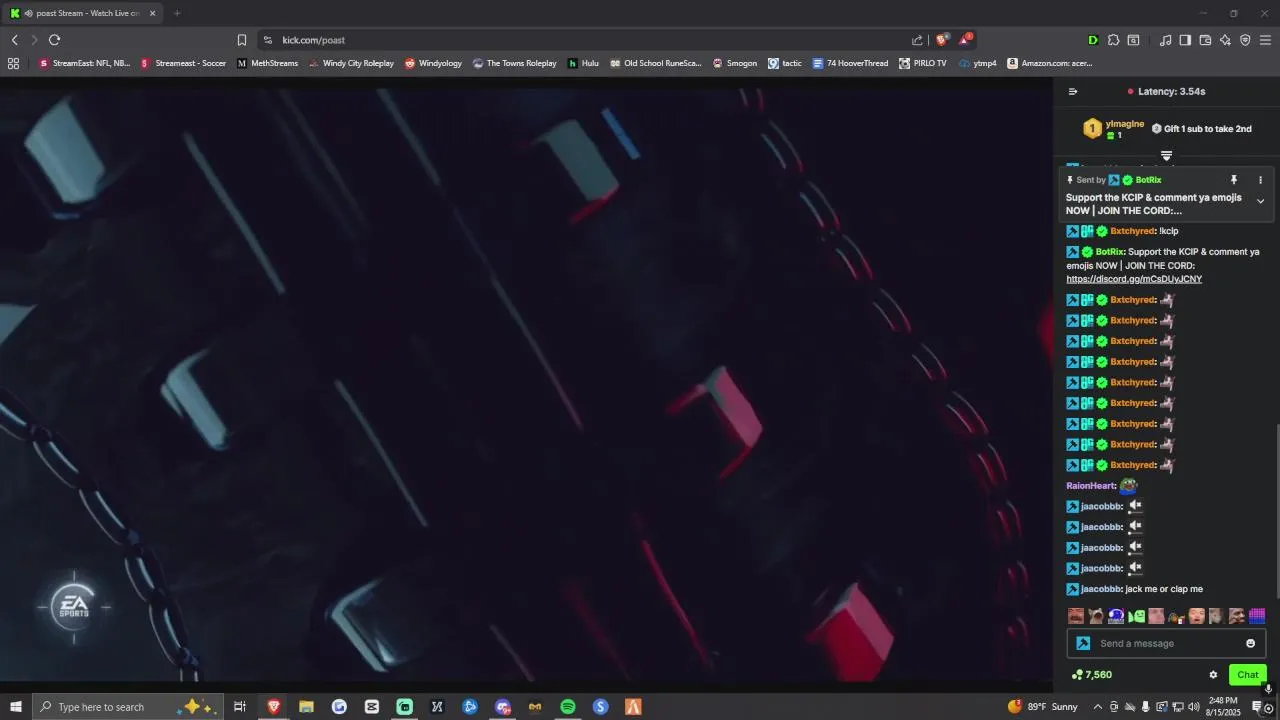Open the PIRLO TV bookmark
1280x720 pixels.
pos(922,63)
